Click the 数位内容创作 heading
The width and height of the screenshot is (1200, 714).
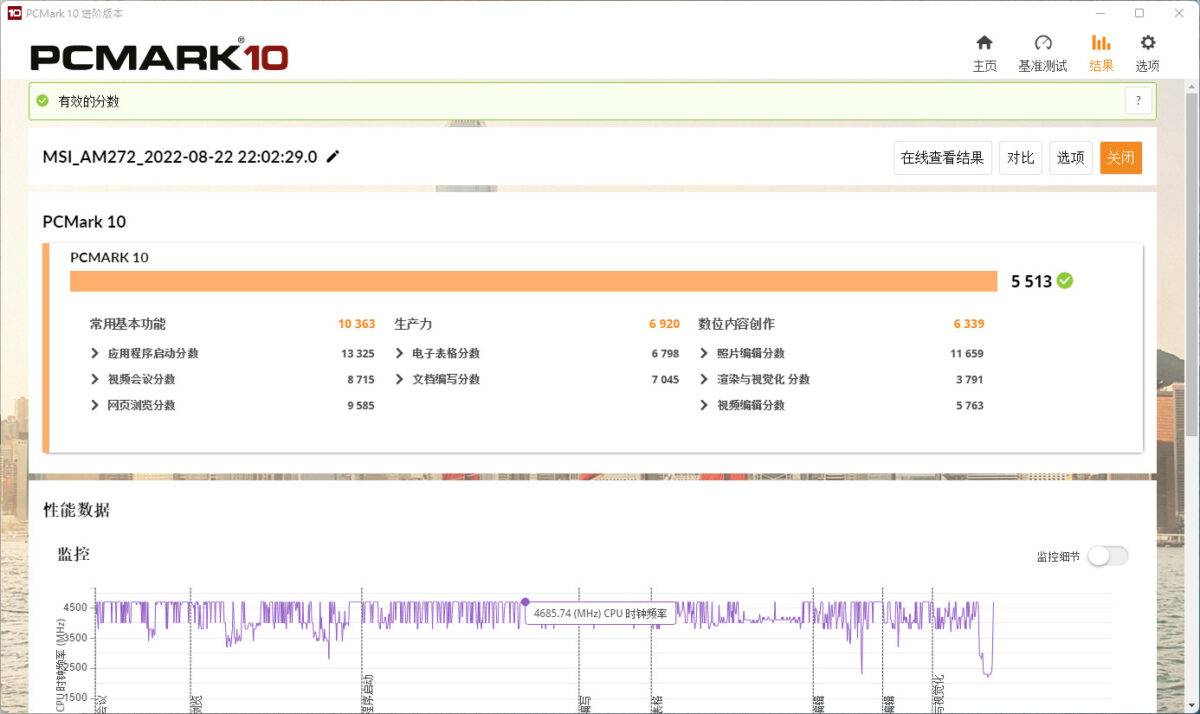coord(736,324)
